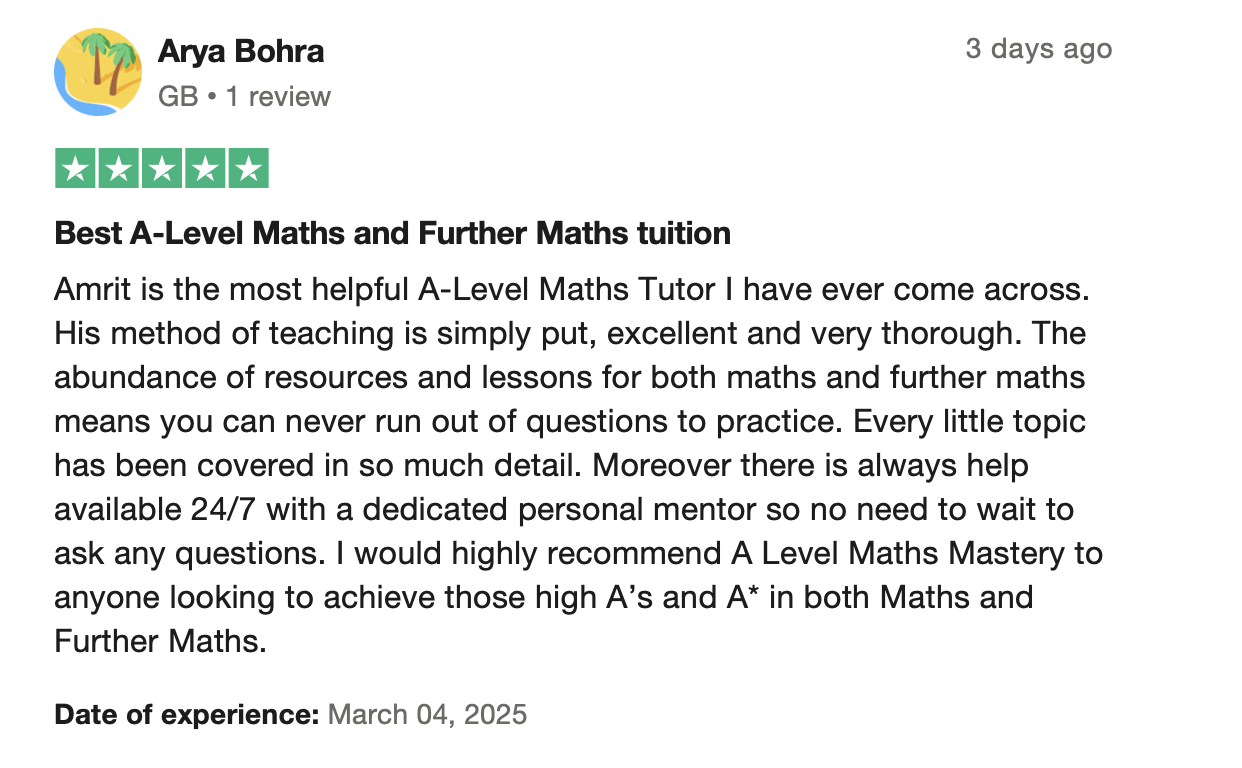Image resolution: width=1242 pixels, height=768 pixels.
Task: Select the fifth green rating star
Action: [247, 168]
